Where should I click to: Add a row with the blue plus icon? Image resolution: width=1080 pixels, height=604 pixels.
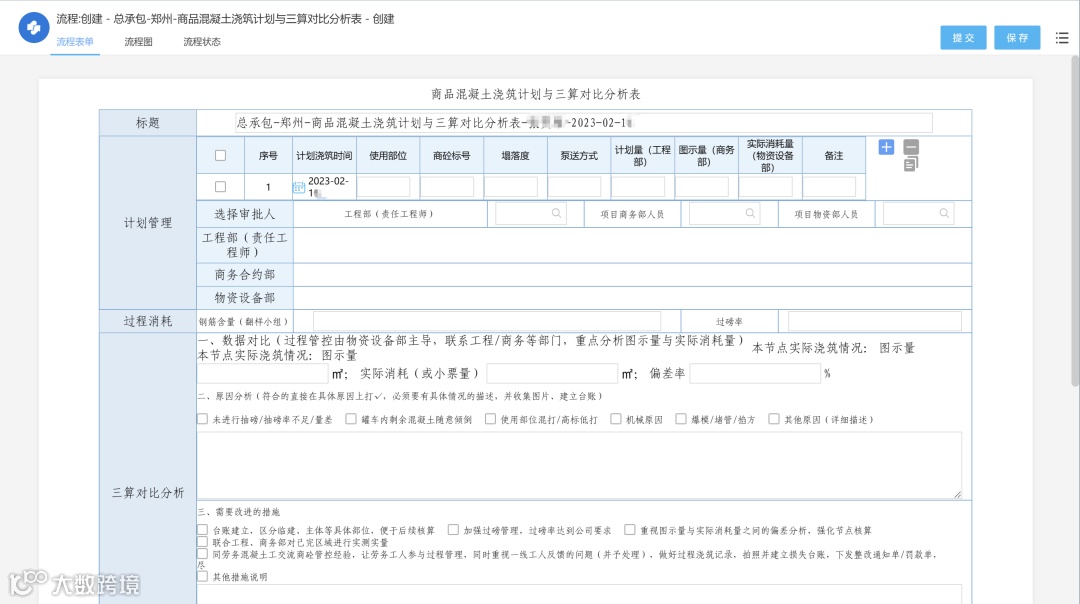[886, 147]
